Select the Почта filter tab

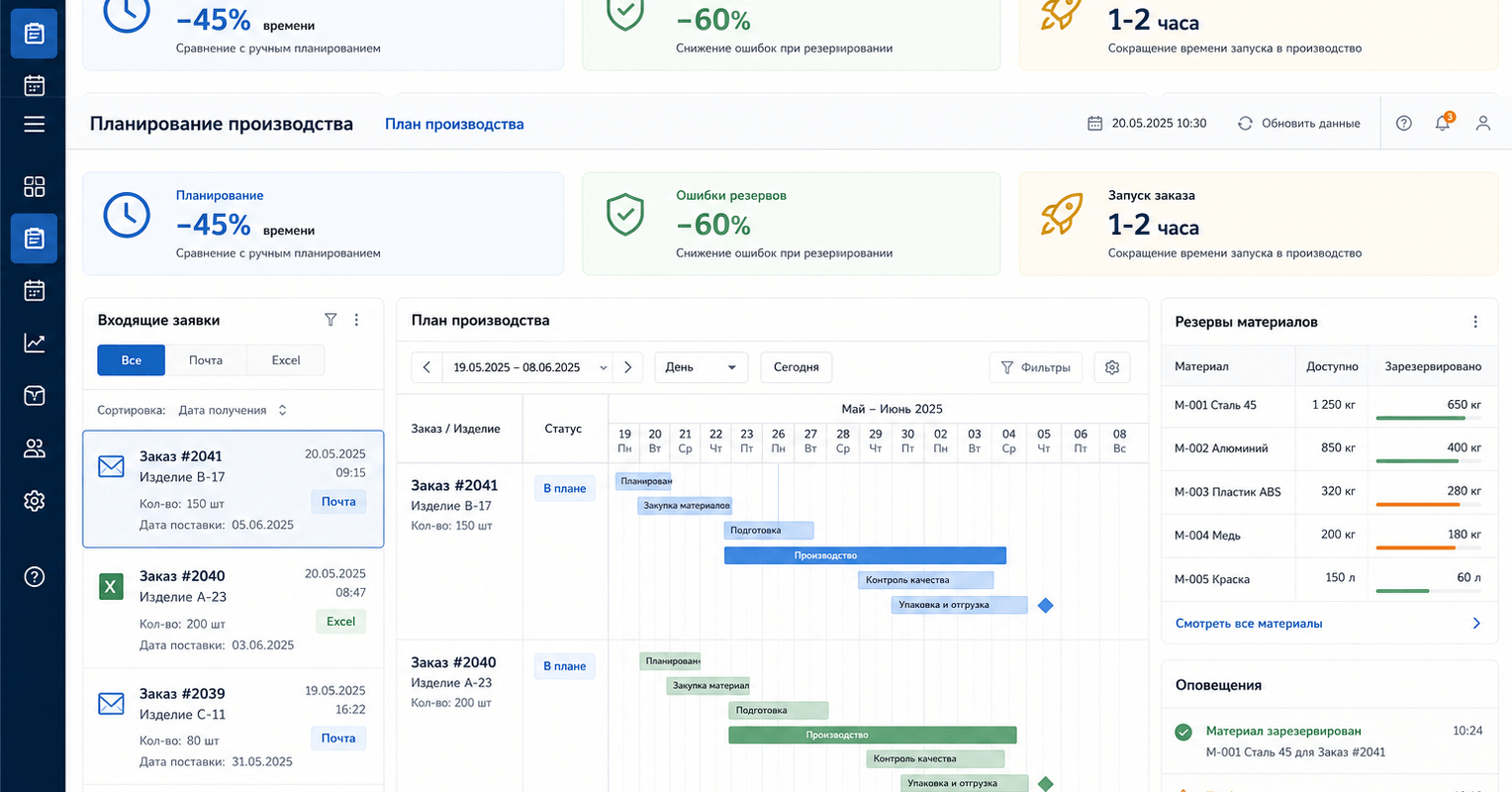[x=206, y=360]
